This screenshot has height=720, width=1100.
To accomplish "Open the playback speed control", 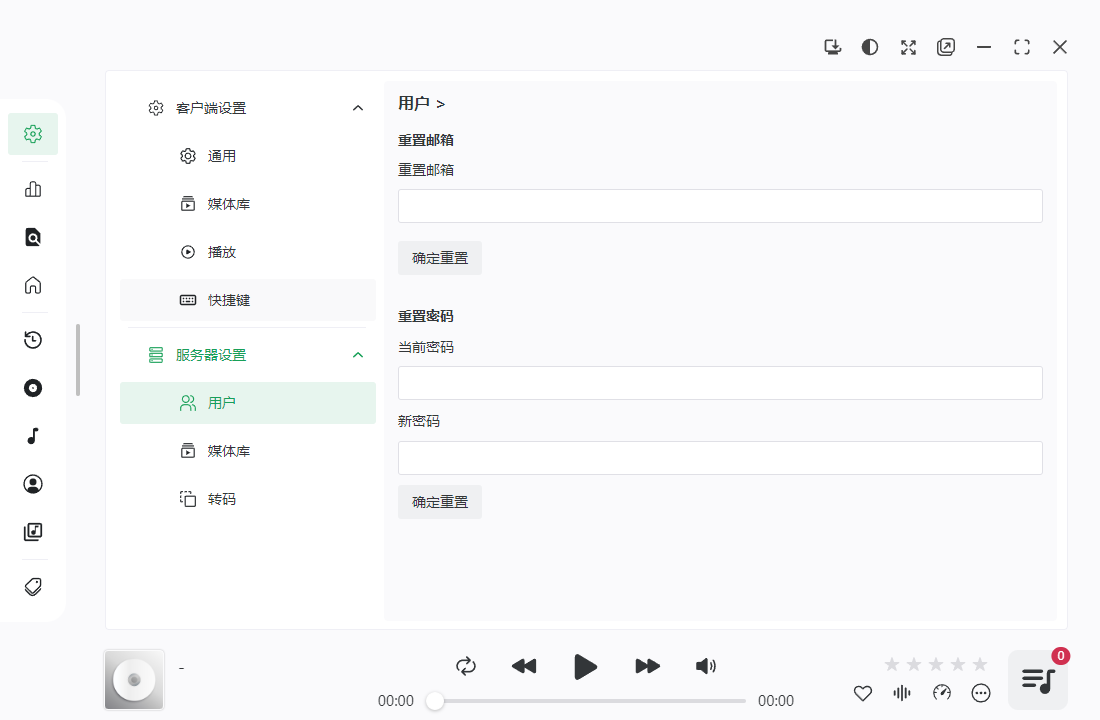I will click(941, 692).
